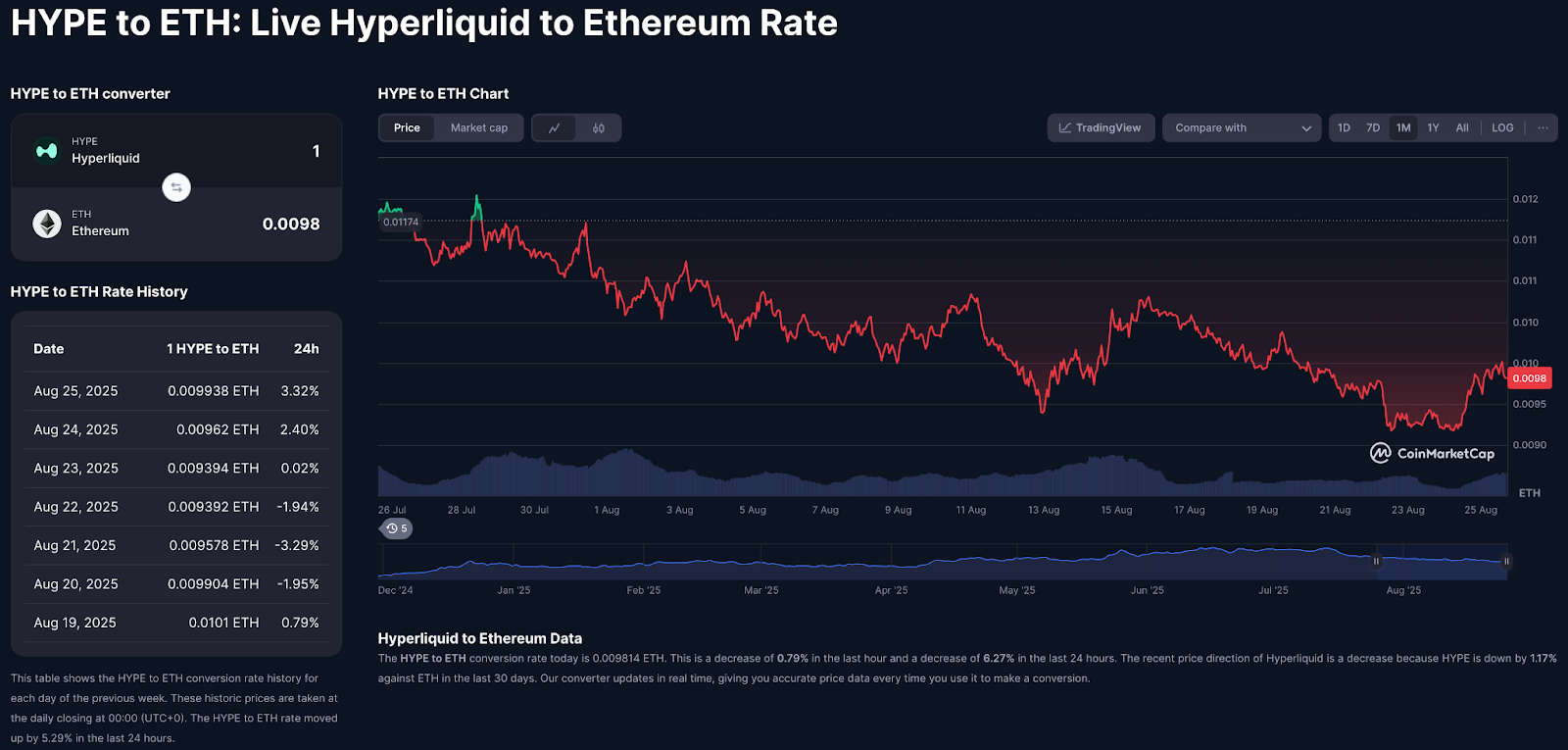Select the 7D time range
The image size is (1568, 750).
click(x=1373, y=128)
